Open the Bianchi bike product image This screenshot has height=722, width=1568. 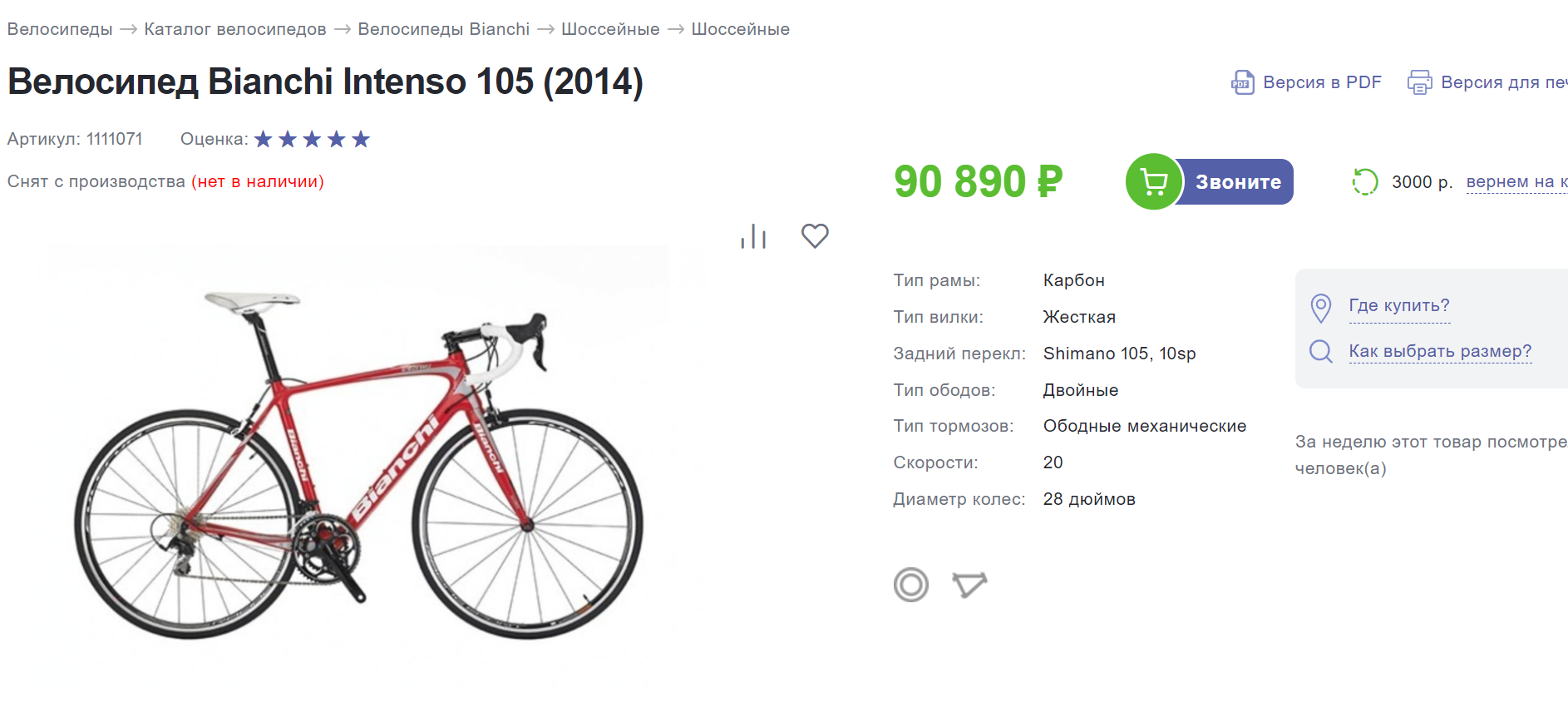click(359, 466)
